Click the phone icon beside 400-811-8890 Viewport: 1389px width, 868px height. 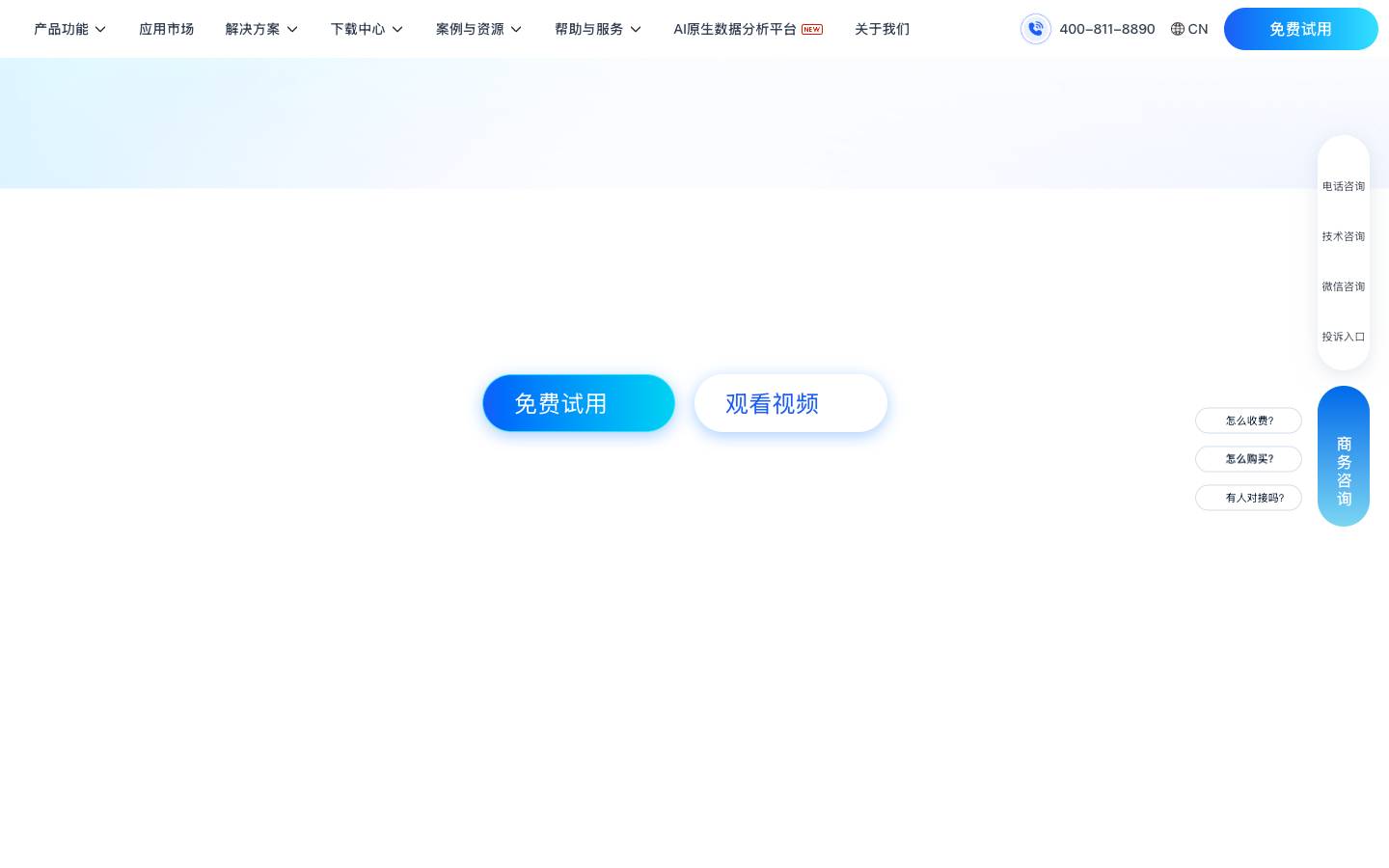tap(1036, 29)
